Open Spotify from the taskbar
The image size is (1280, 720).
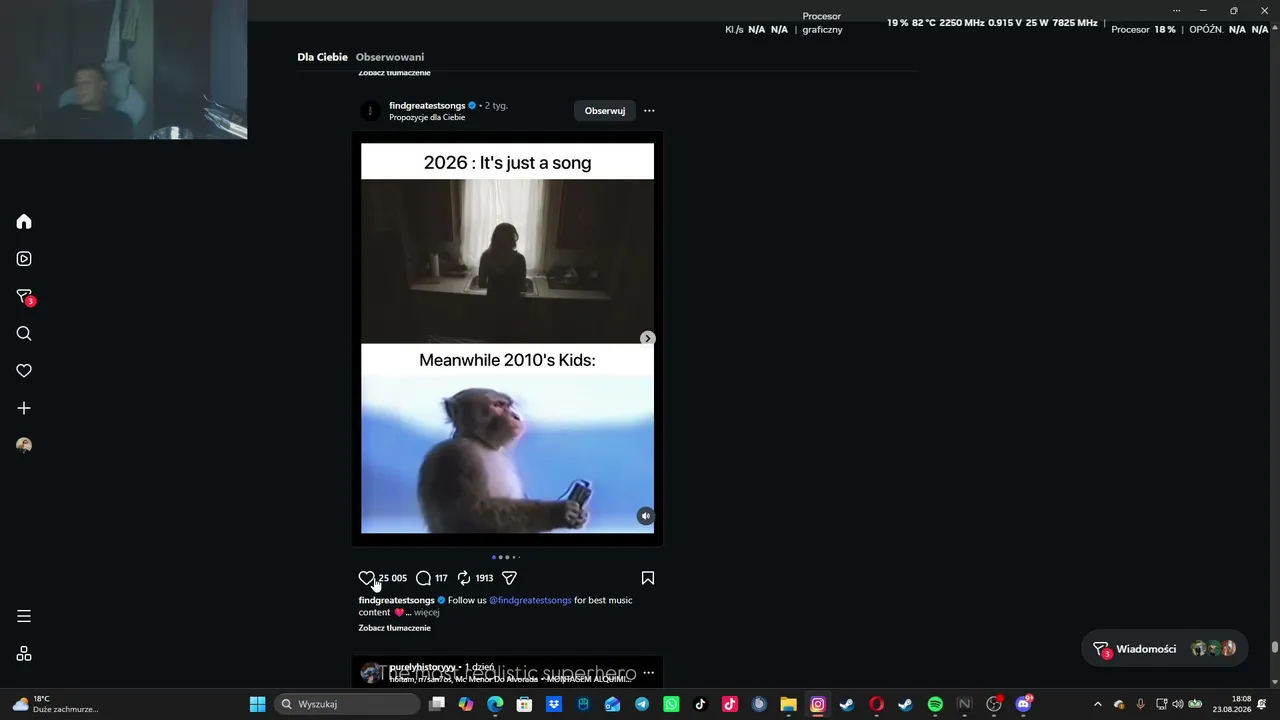pos(935,704)
